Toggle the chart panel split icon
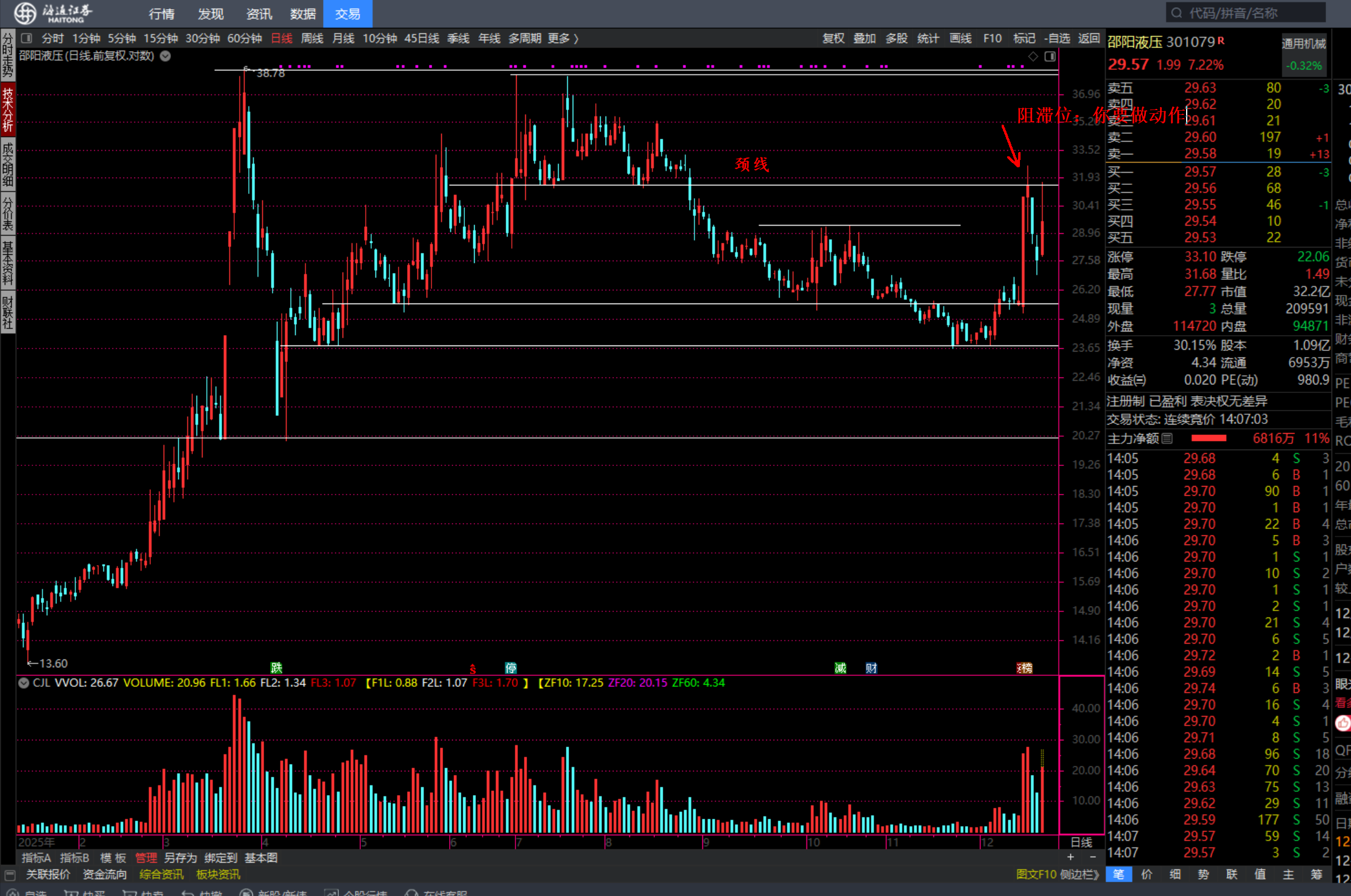1351x896 pixels. click(x=1050, y=56)
